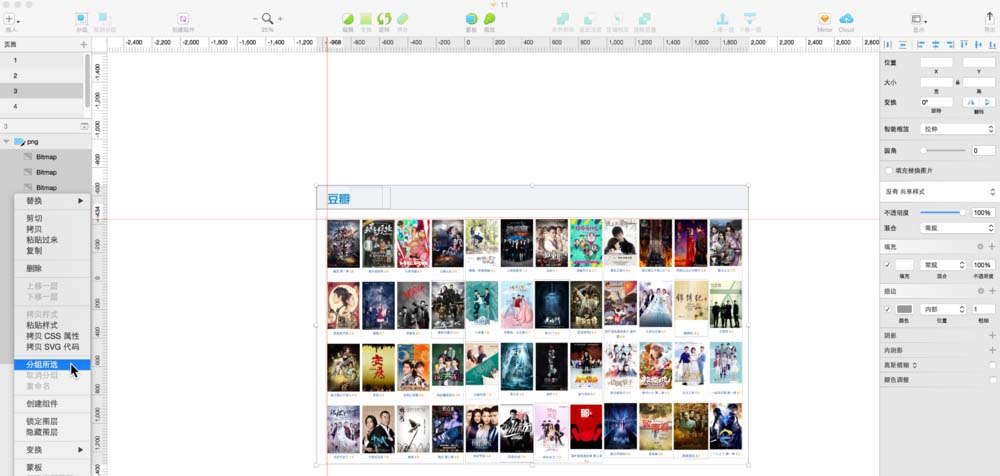The width and height of the screenshot is (1000, 476).
Task: Click the Forward (move up) toolbar icon
Action: tap(723, 19)
